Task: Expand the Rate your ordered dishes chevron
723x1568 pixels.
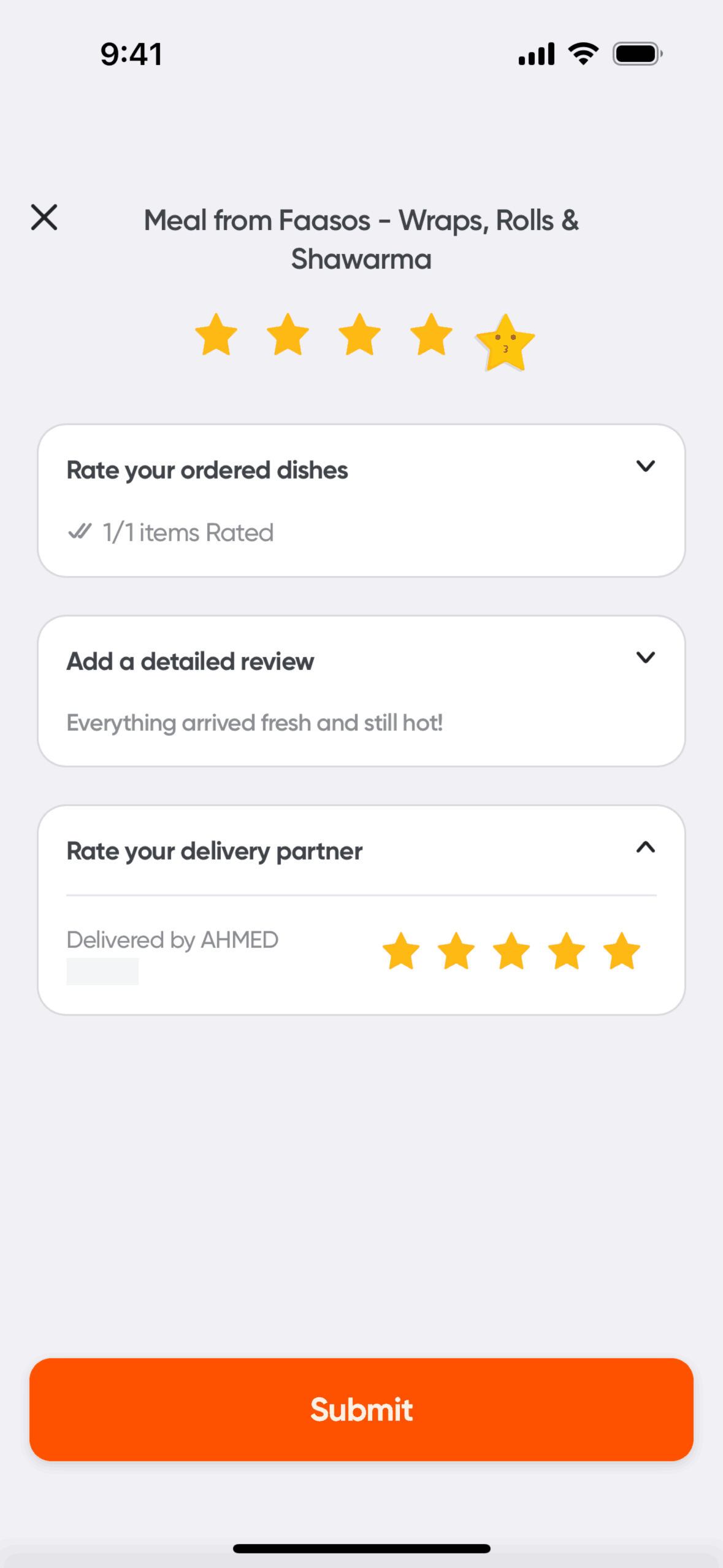Action: 646,466
